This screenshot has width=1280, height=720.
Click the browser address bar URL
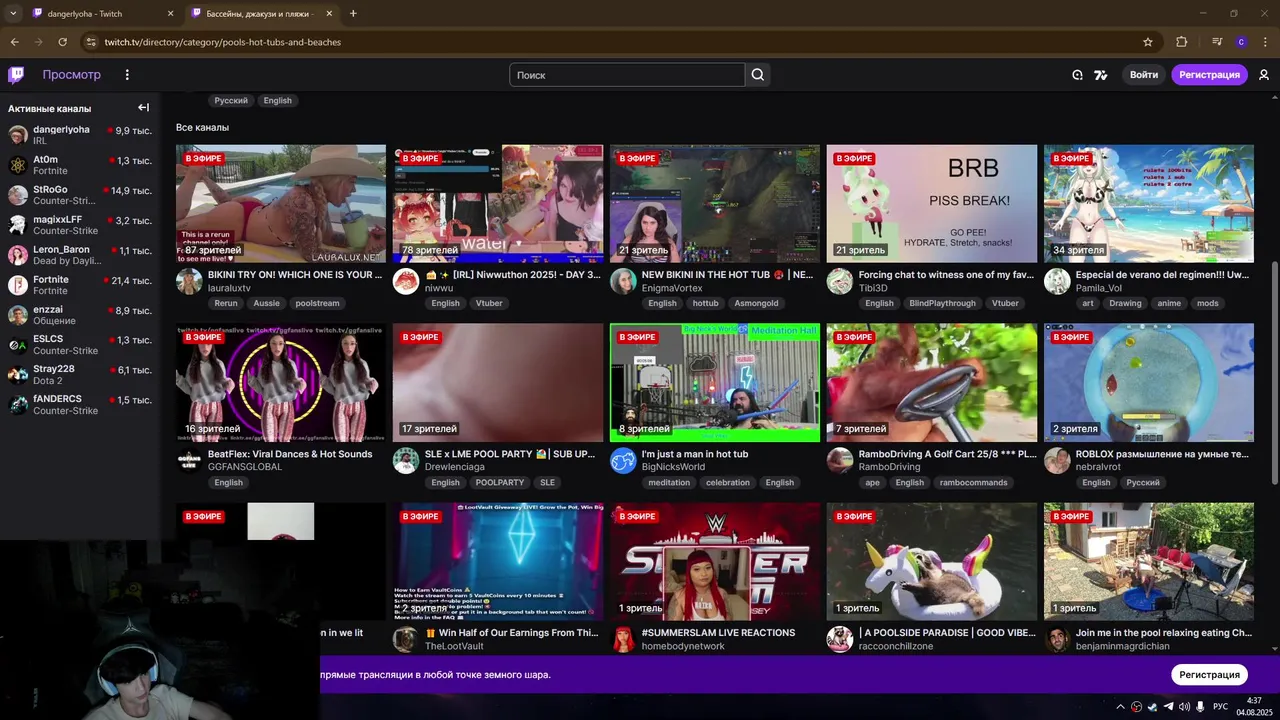[222, 42]
